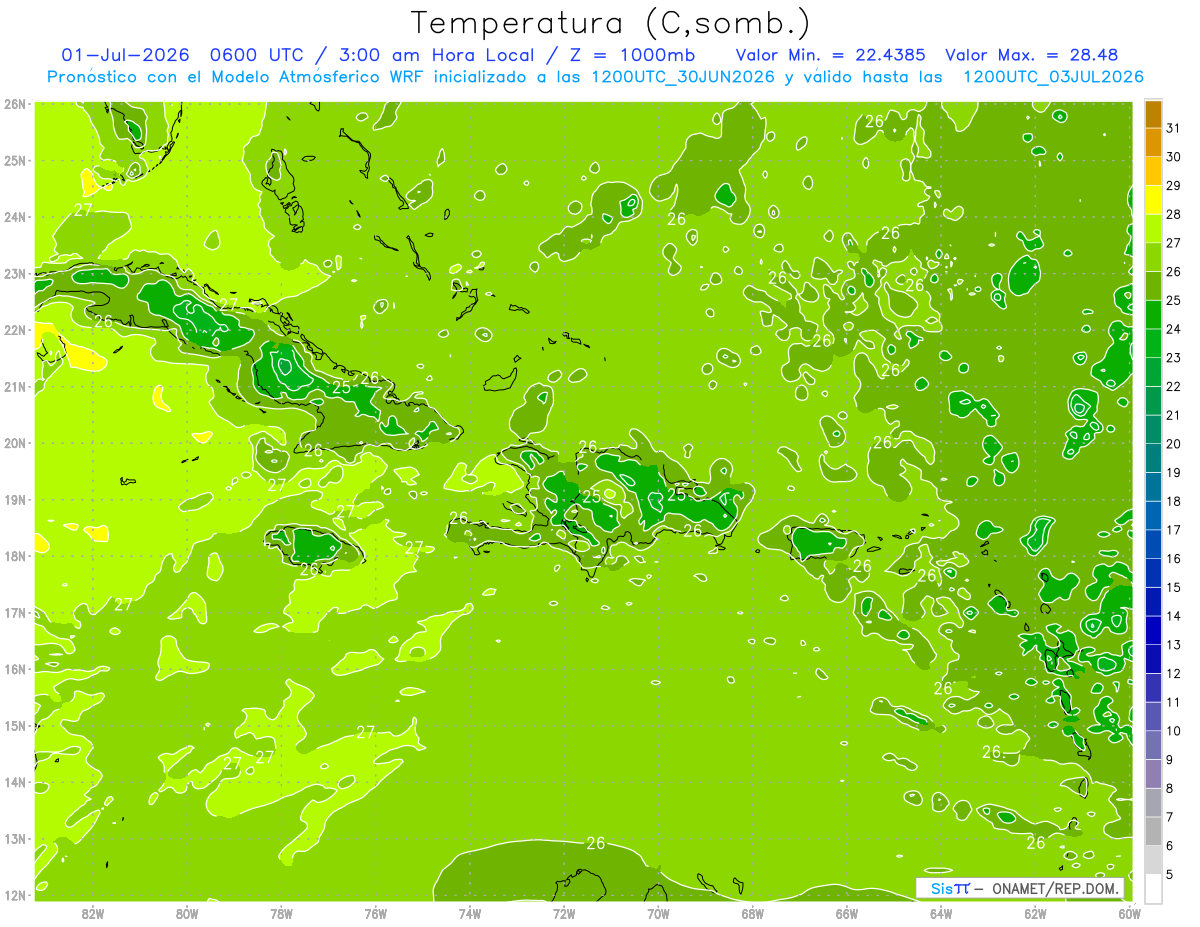This screenshot has height=927, width=1200.
Task: Pick the green swatch between 24 and 25
Action: 1153,315
